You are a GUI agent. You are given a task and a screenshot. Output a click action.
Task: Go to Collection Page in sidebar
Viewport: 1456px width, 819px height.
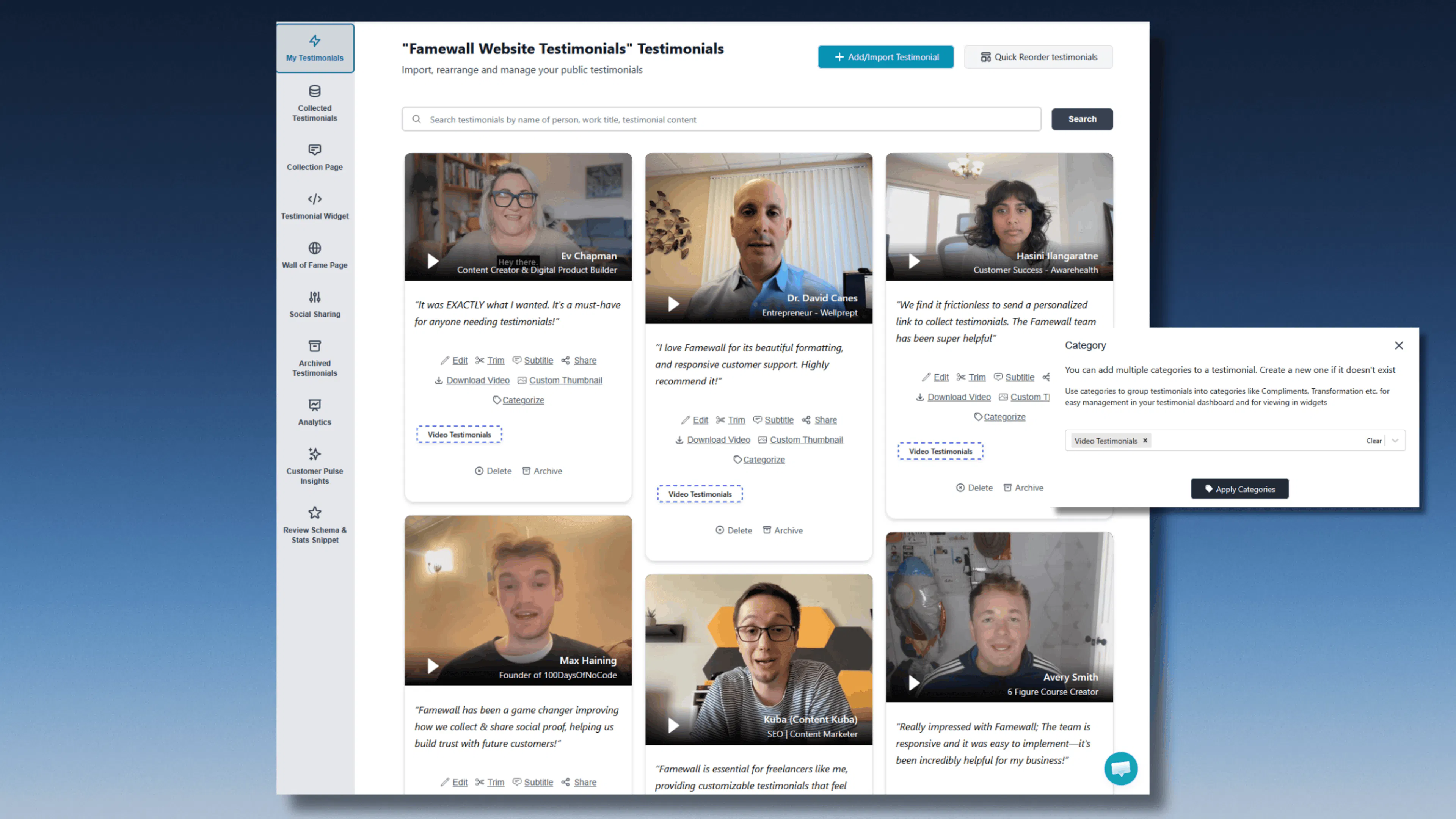coord(315,157)
